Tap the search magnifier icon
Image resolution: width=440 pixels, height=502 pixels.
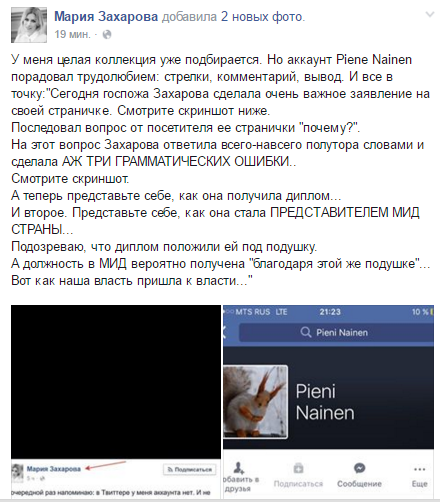(306, 332)
